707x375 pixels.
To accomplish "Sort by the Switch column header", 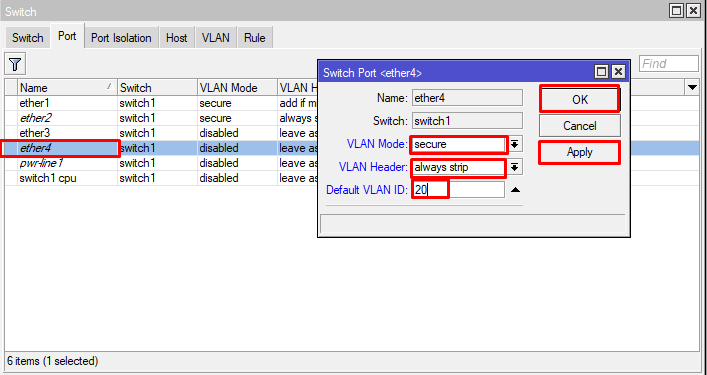I will tap(157, 87).
